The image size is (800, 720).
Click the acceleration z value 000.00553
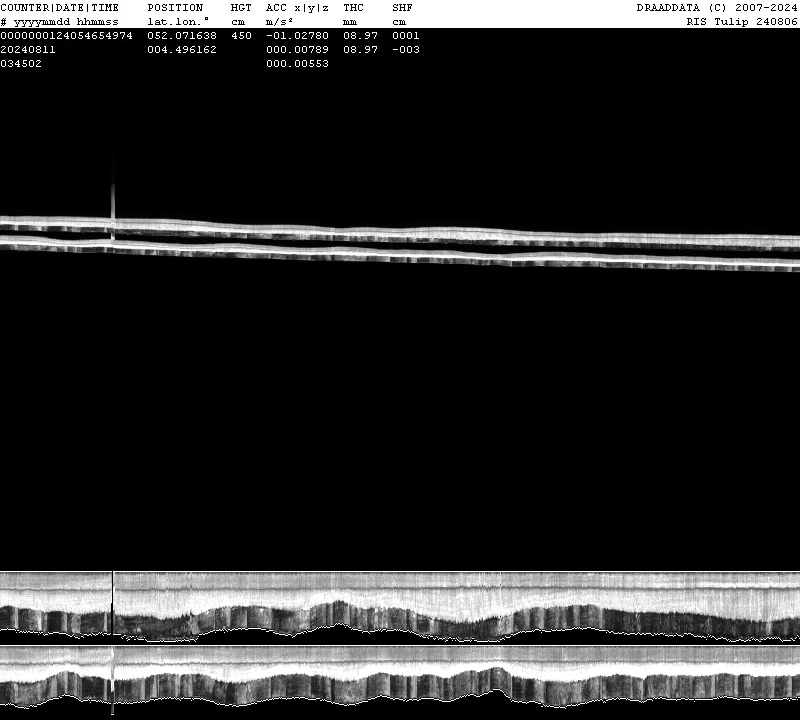pyautogui.click(x=297, y=63)
